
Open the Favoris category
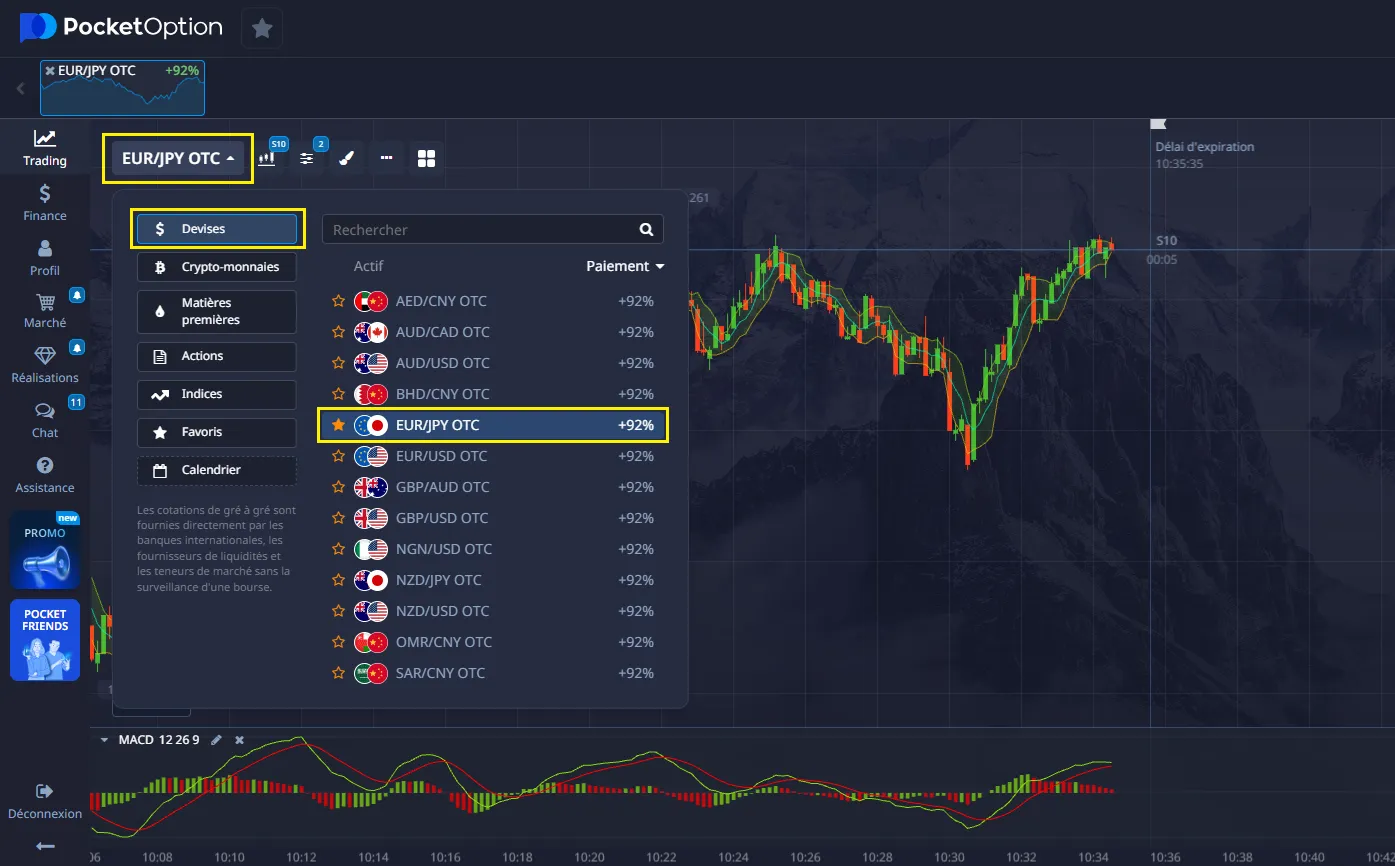pos(217,432)
